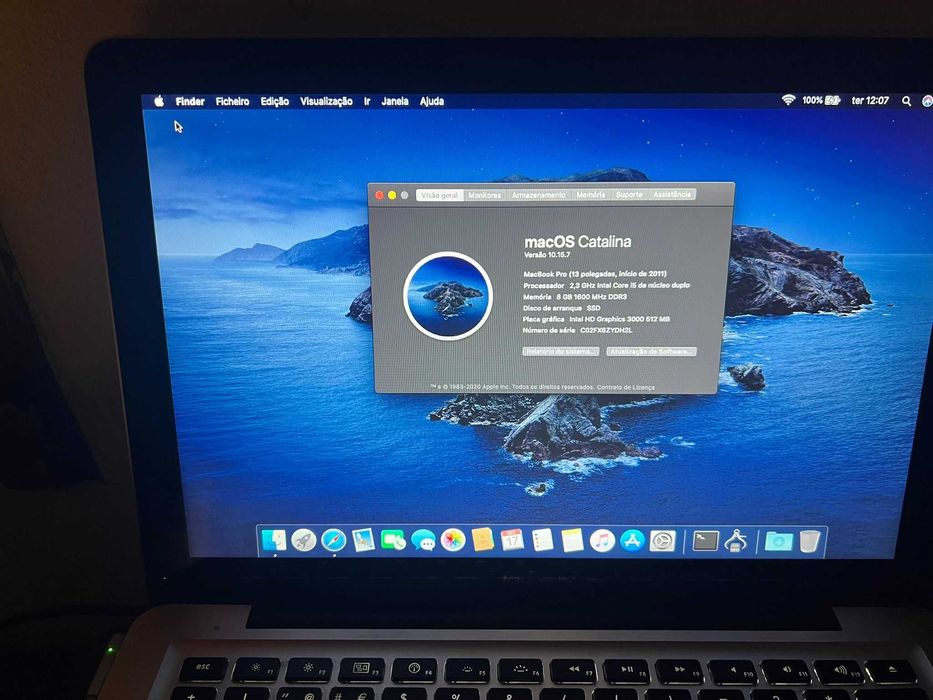The image size is (933, 700).
Task: Open System Information caliper icon in Dock
Action: pos(737,540)
